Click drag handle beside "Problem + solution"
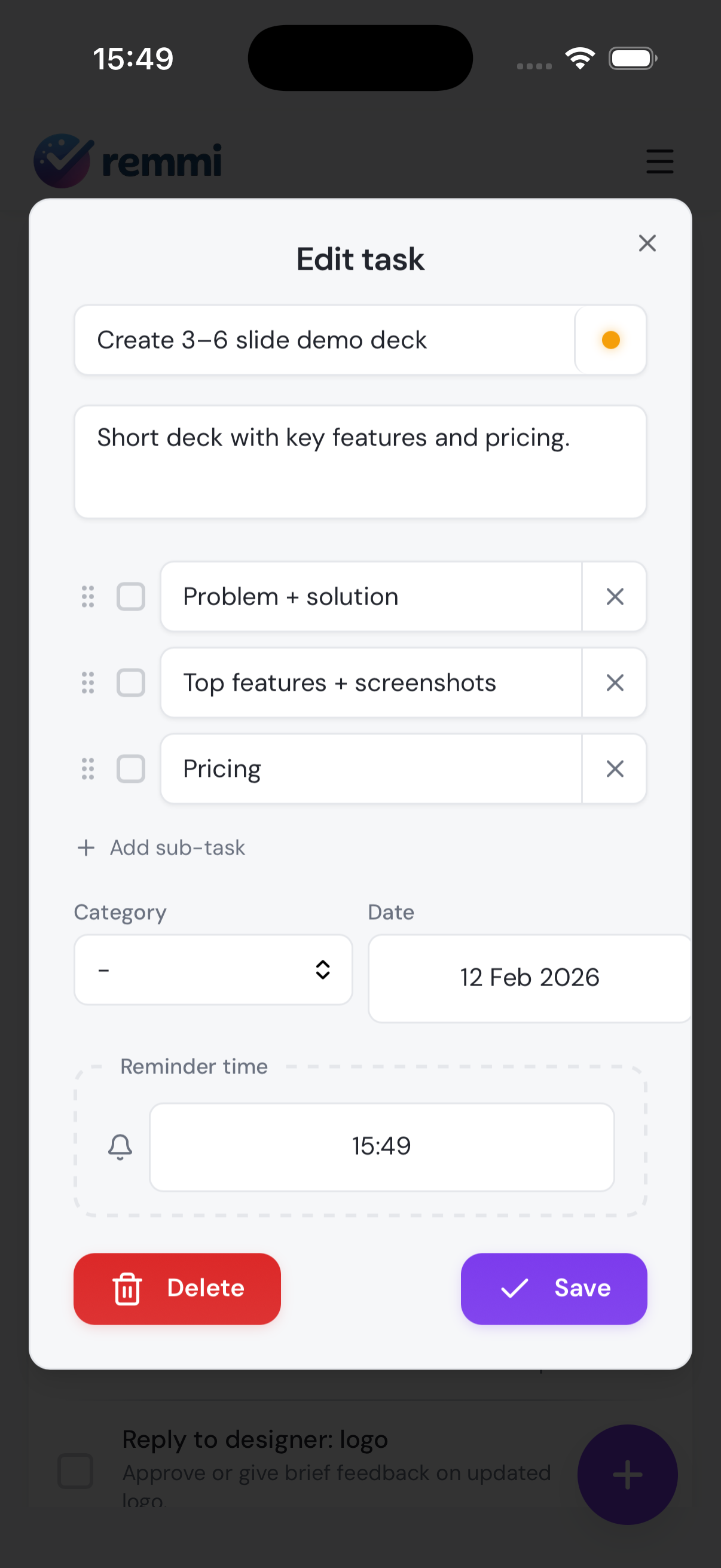This screenshot has height=1568, width=721. tap(88, 597)
